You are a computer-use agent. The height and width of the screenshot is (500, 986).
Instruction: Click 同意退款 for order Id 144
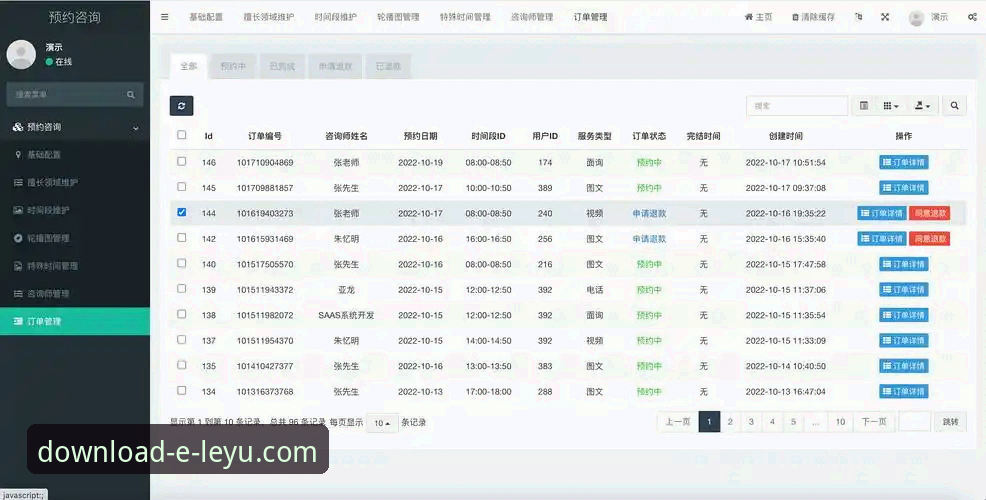click(x=929, y=213)
